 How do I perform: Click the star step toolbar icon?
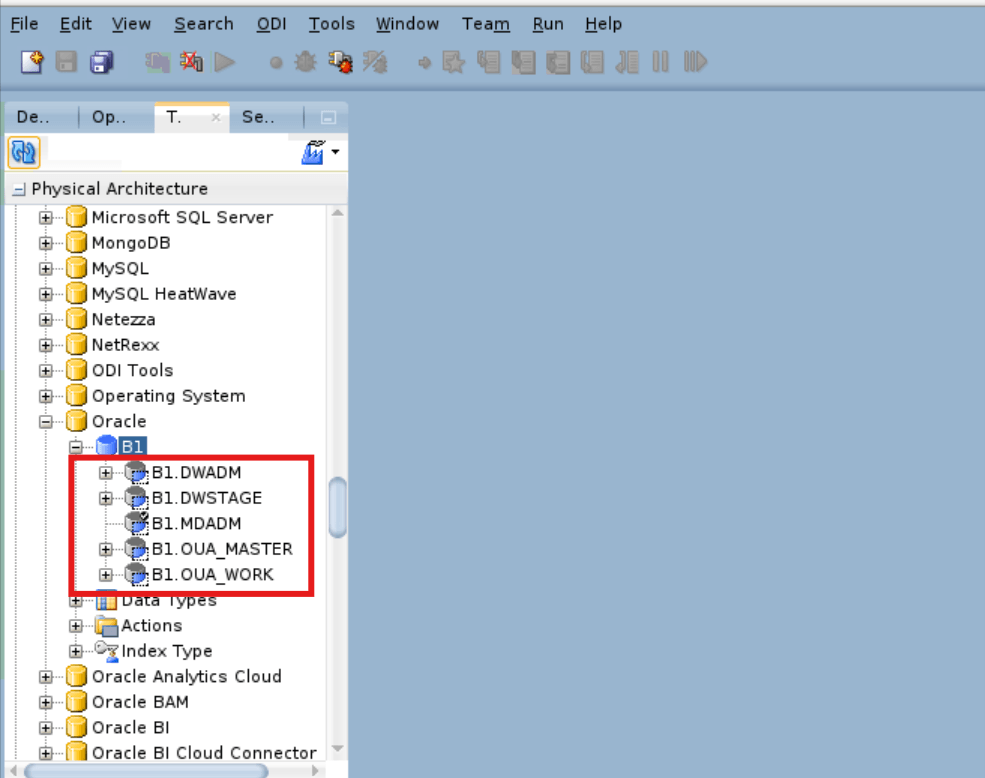tap(454, 62)
